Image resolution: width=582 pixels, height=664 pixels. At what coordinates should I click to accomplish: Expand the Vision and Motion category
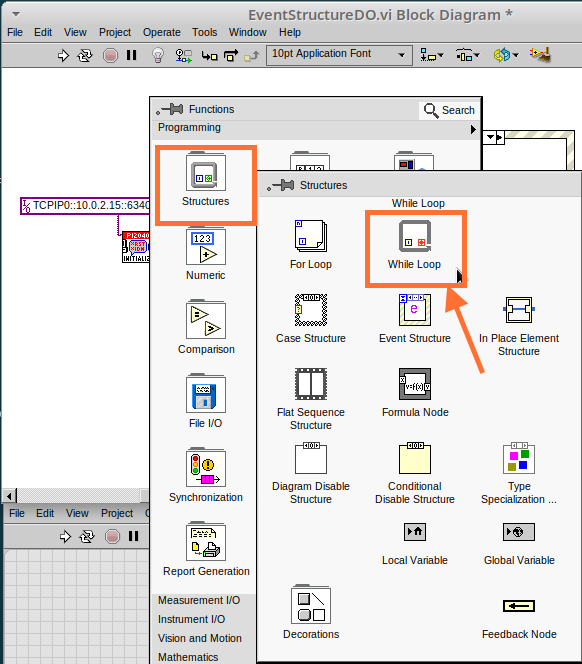tap(200, 638)
